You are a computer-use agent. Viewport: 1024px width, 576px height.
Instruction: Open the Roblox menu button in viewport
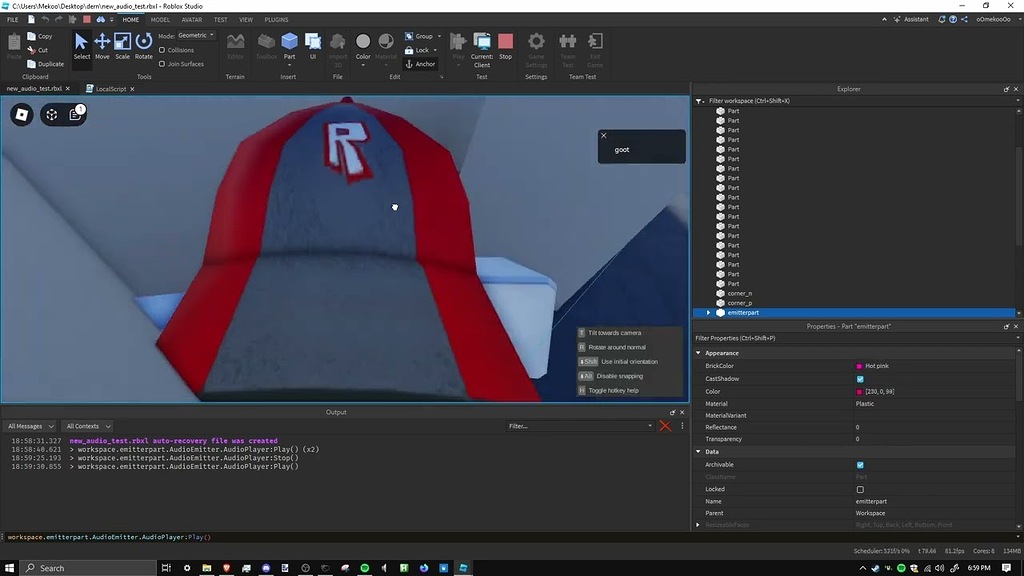(22, 115)
